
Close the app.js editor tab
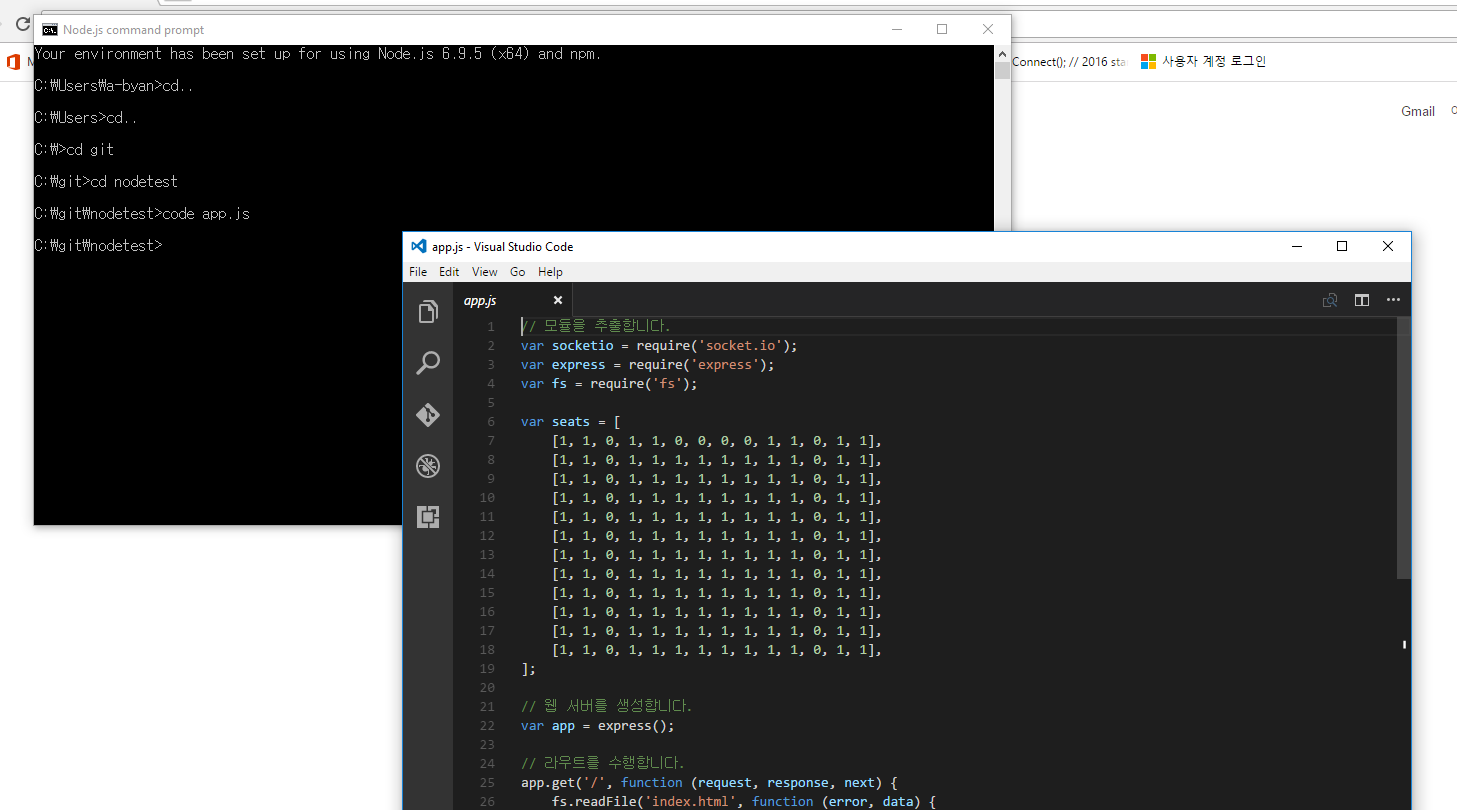tap(558, 300)
